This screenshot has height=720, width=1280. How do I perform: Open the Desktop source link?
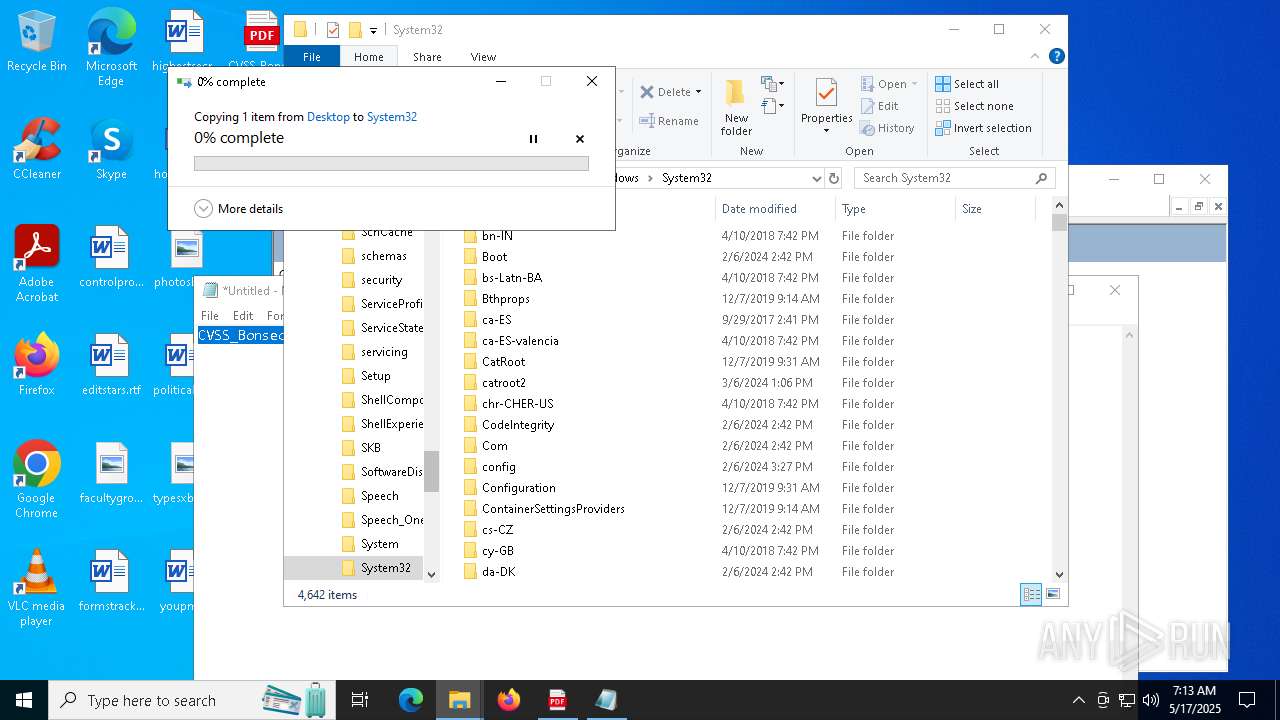click(328, 117)
